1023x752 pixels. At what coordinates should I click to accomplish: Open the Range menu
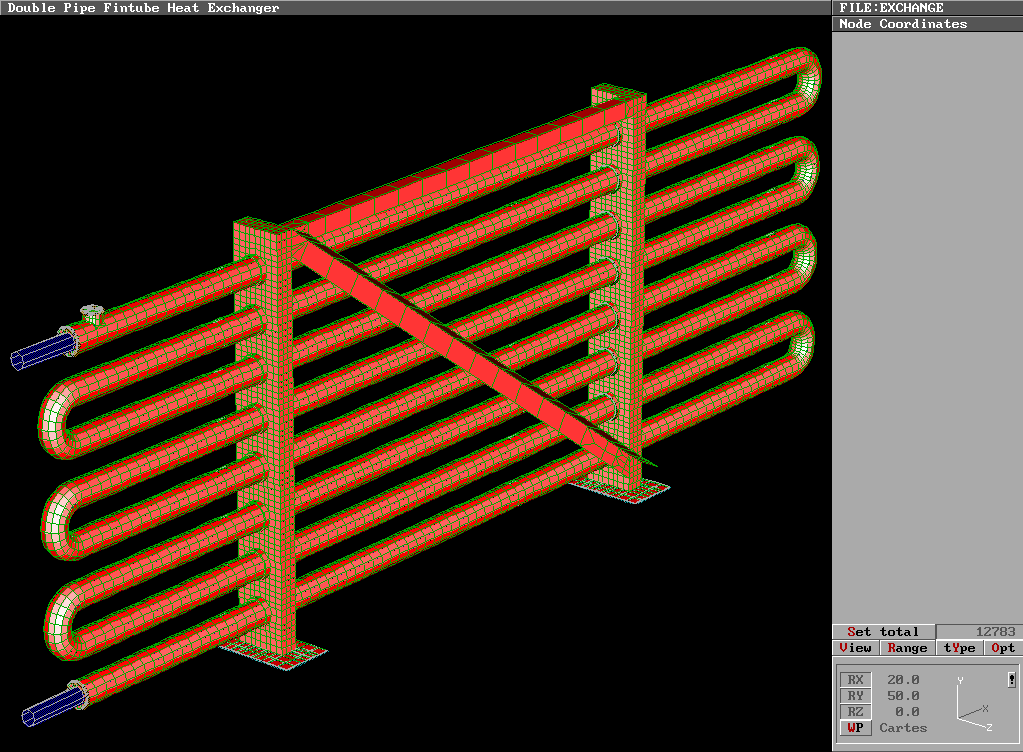pos(907,648)
